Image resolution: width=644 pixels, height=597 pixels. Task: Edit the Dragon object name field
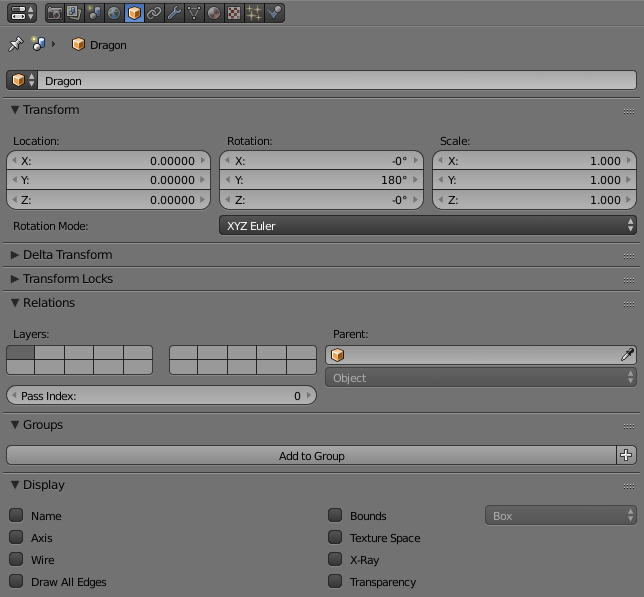tap(337, 80)
